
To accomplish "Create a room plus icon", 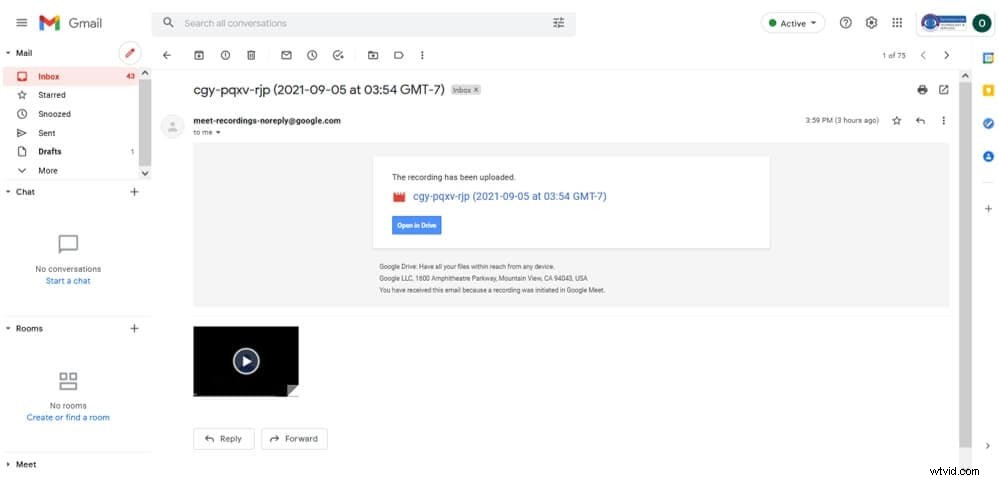I will [134, 329].
